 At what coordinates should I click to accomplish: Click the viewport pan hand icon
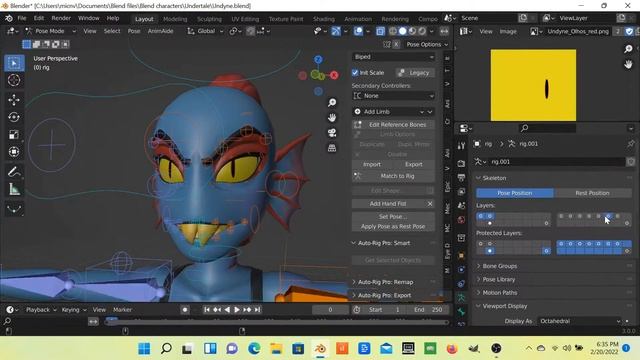(x=332, y=118)
